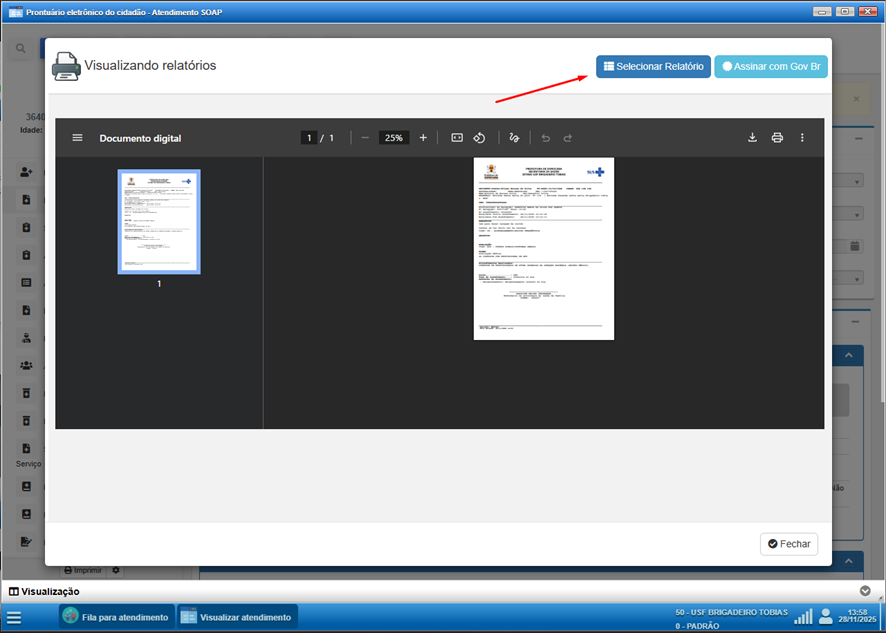Rotate the document counterclockwise
The image size is (886, 633).
click(479, 138)
